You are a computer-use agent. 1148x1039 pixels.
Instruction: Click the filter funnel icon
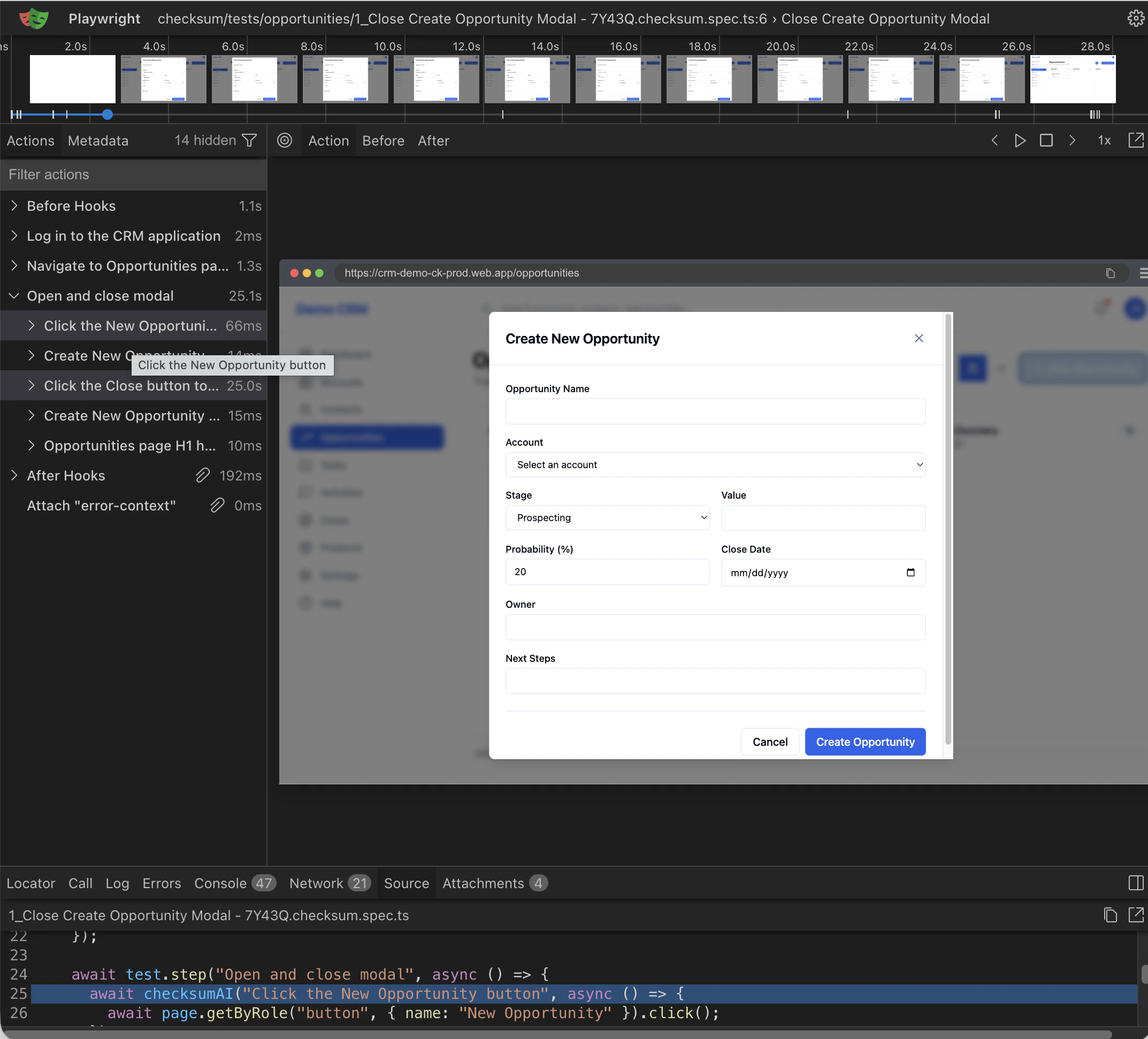point(249,140)
